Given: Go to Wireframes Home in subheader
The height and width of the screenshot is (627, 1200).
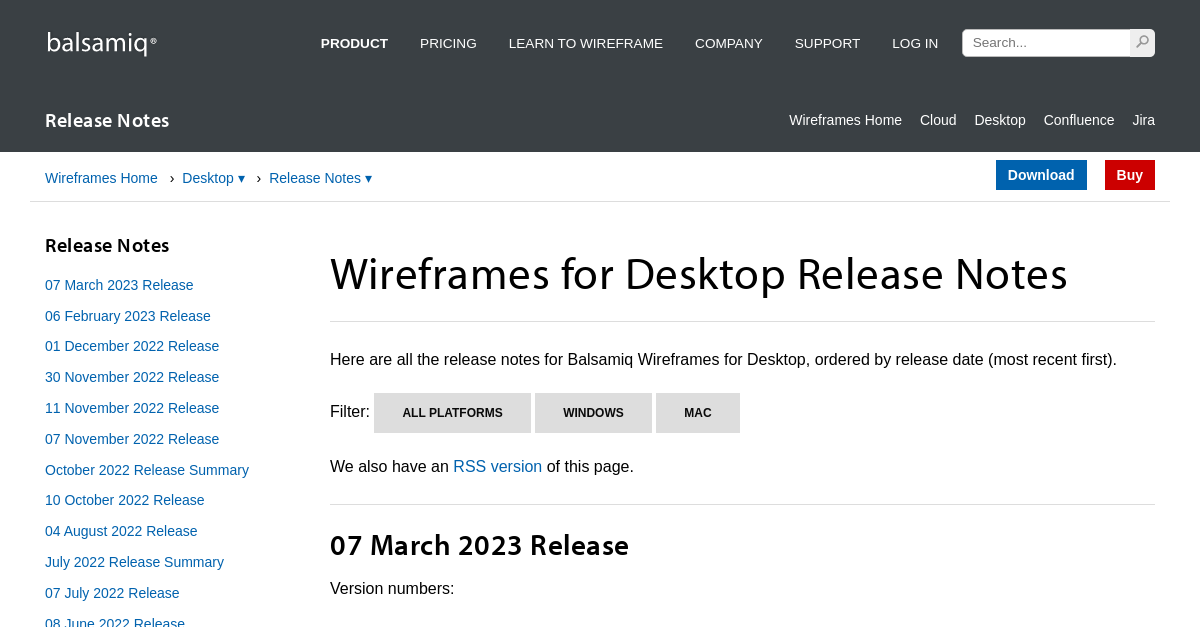Looking at the screenshot, I should [845, 120].
